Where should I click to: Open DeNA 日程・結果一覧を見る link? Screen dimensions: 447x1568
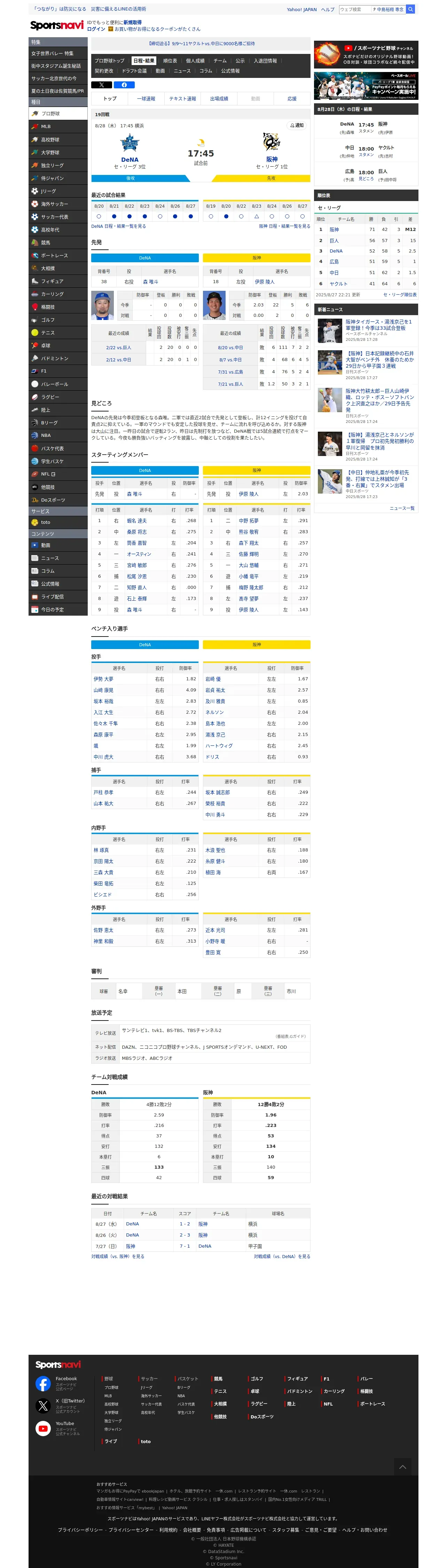(119, 226)
